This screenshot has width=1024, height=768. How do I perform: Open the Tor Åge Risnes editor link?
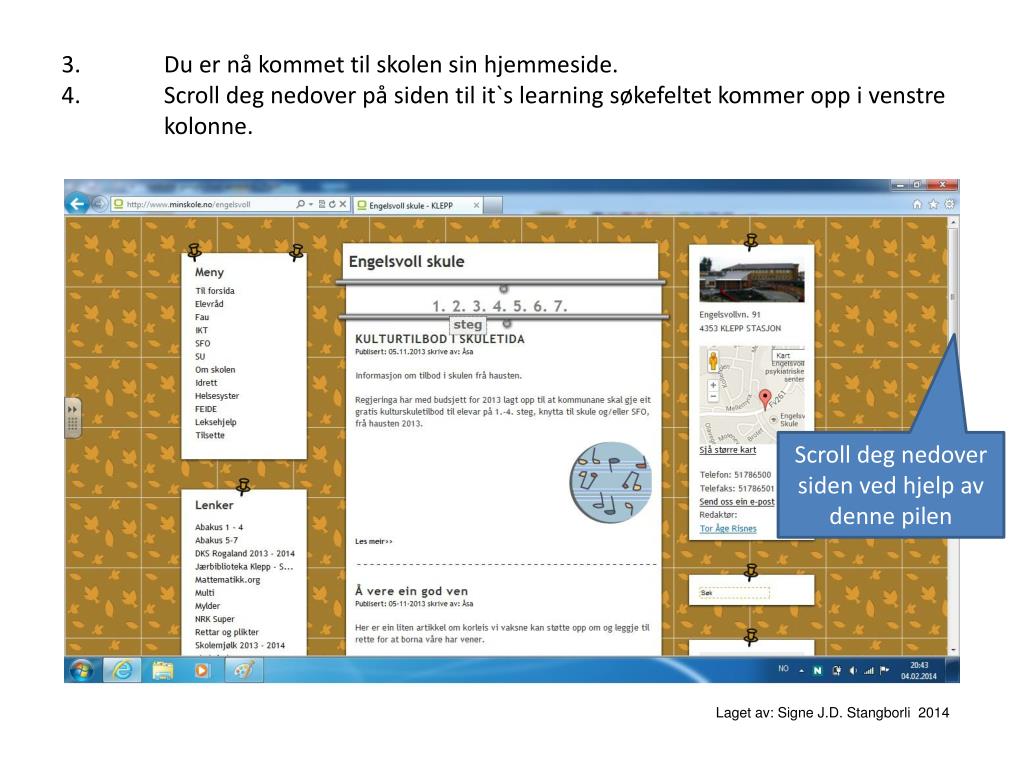click(728, 528)
